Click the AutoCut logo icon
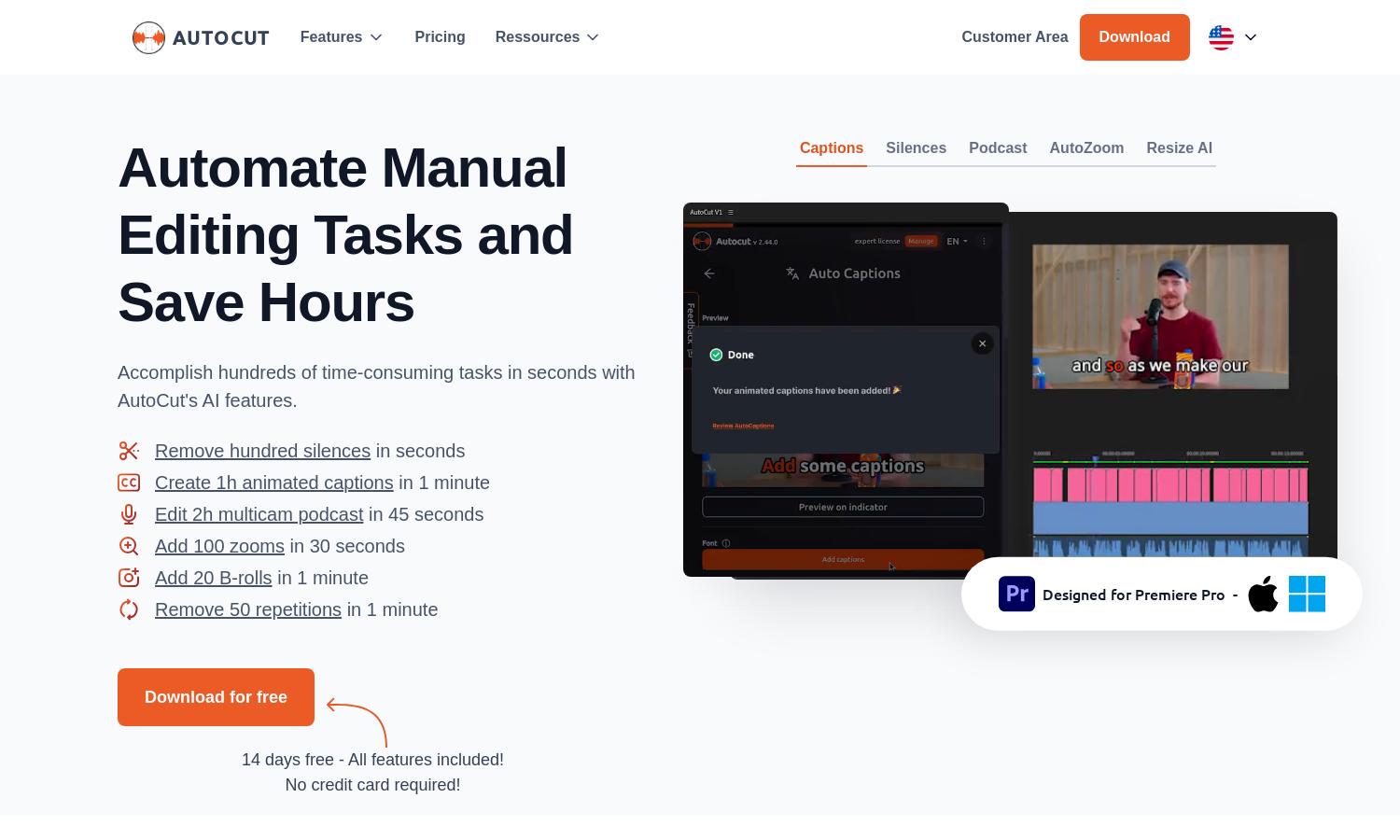The image size is (1400, 840). tap(148, 37)
